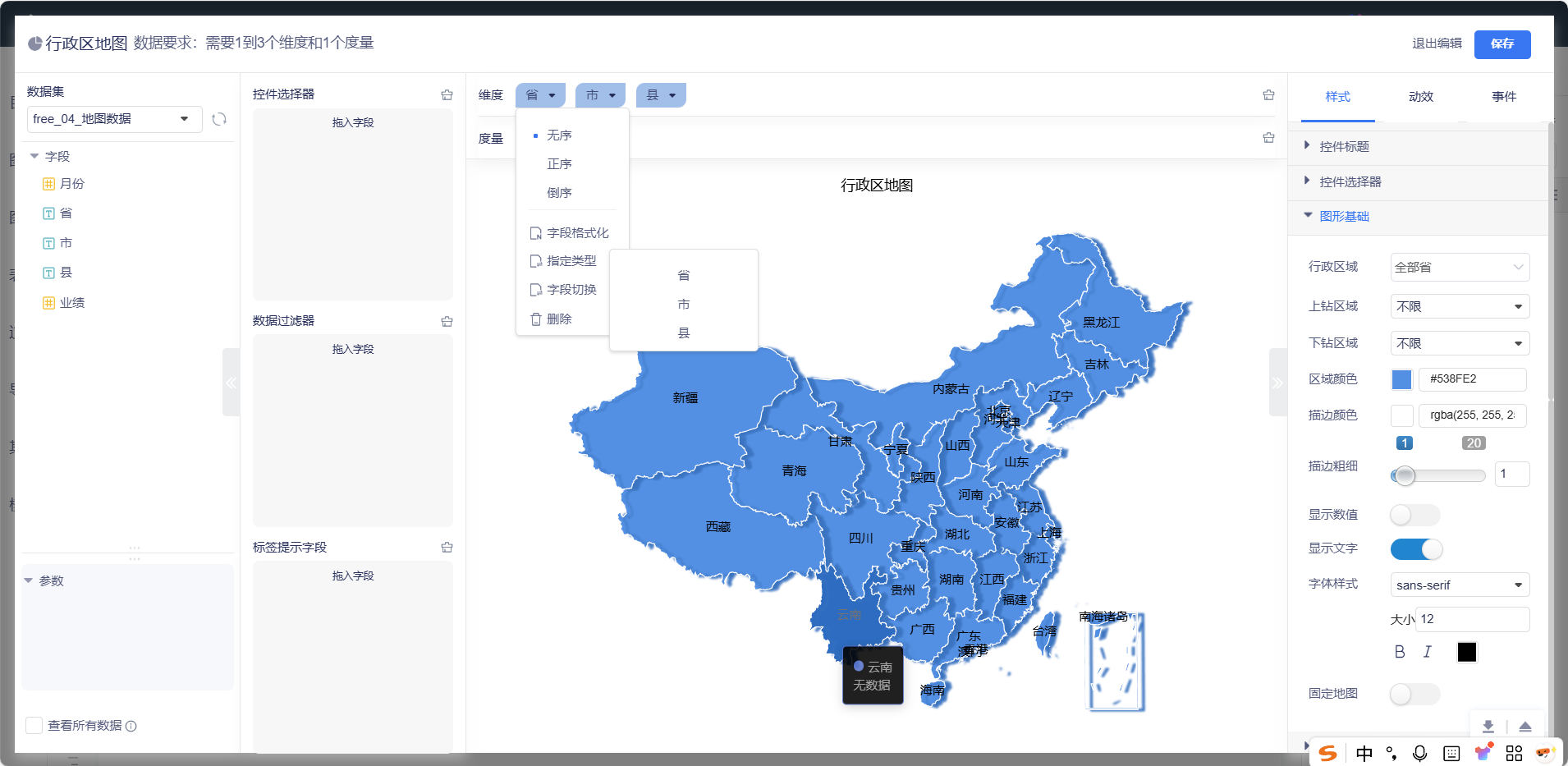1568x766 pixels.
Task: Open the free_04_地图数据 dataset dropdown
Action: tap(114, 119)
